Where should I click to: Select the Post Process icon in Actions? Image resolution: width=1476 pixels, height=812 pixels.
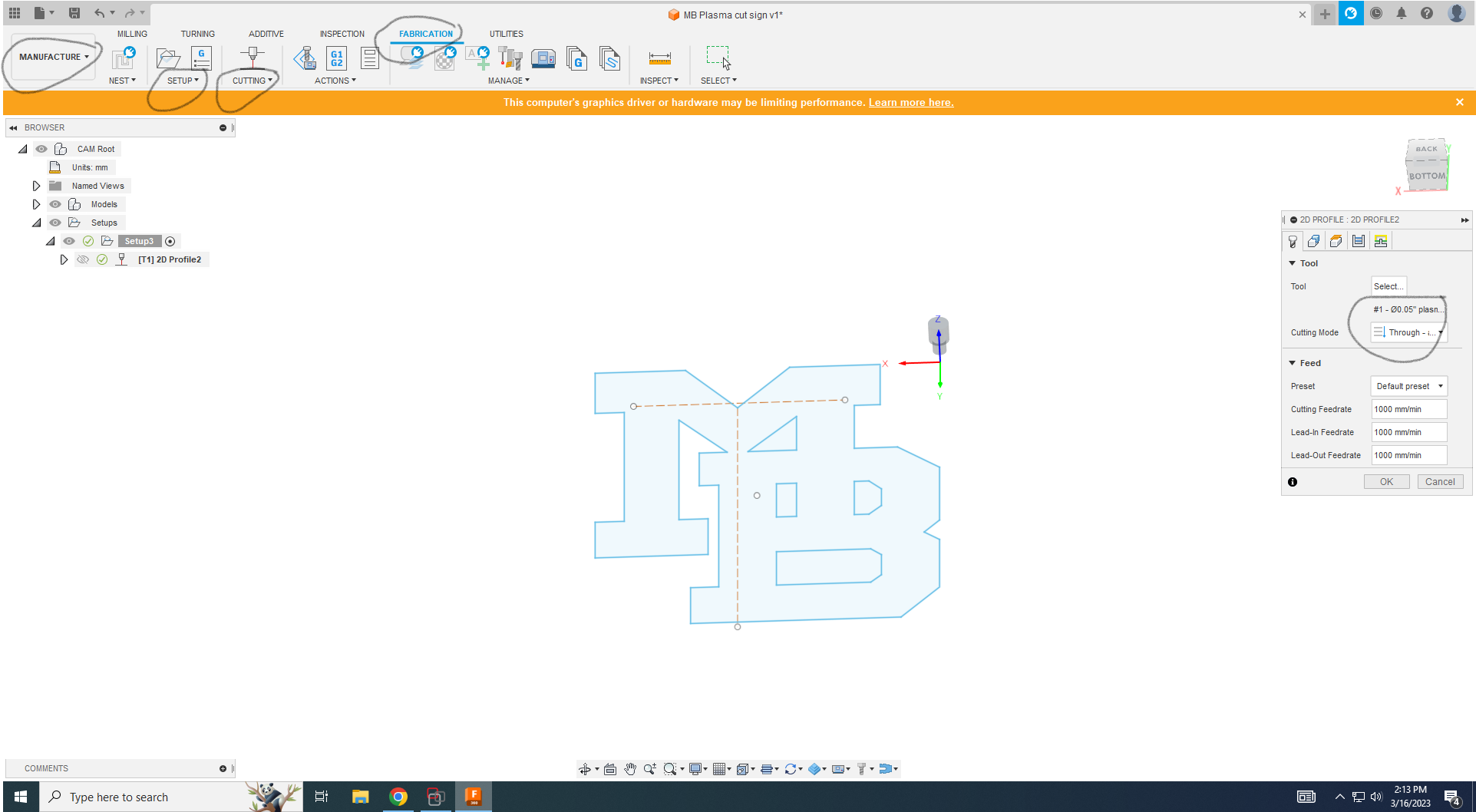tap(336, 58)
